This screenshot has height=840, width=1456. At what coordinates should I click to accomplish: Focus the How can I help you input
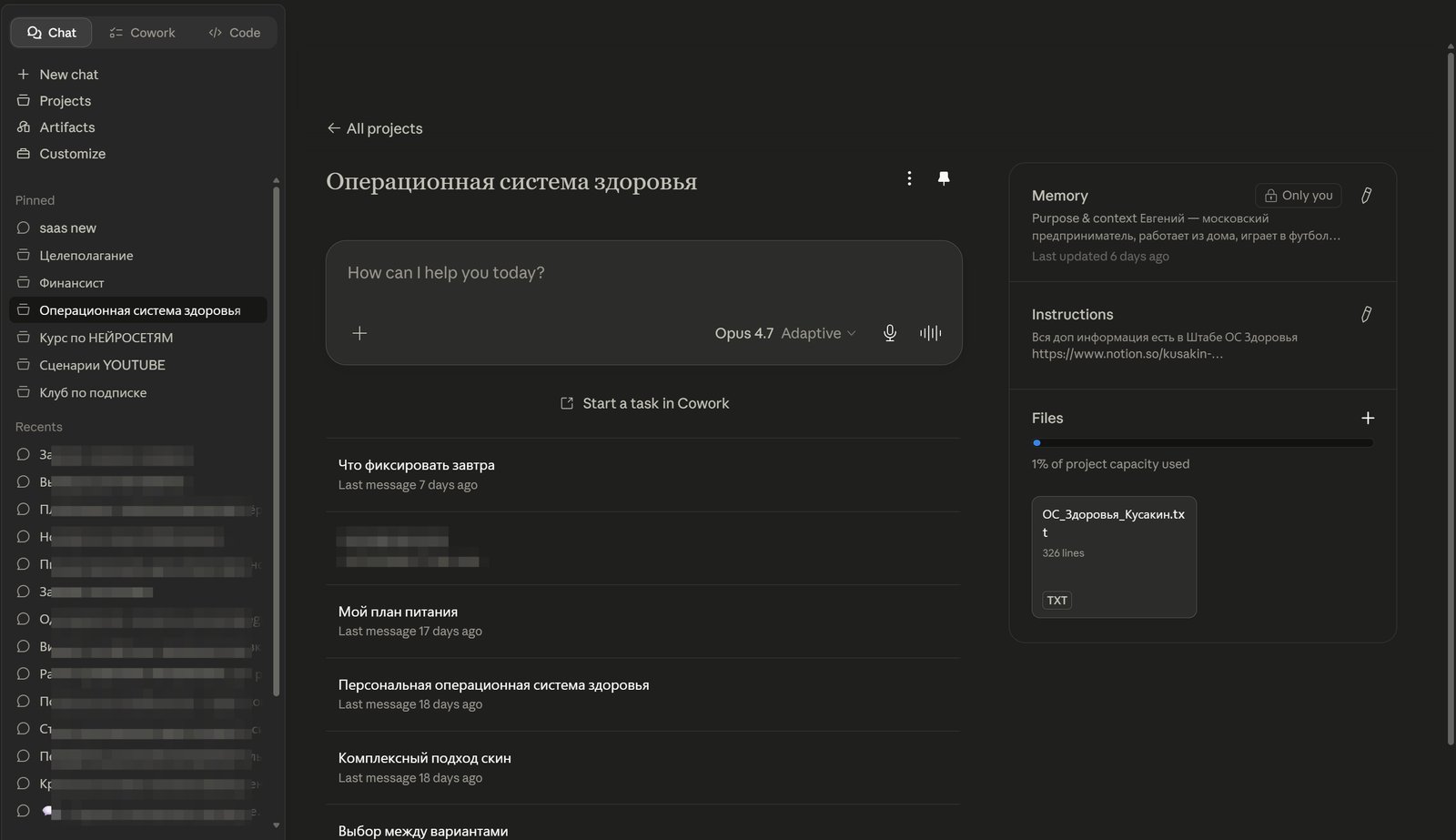click(x=643, y=273)
